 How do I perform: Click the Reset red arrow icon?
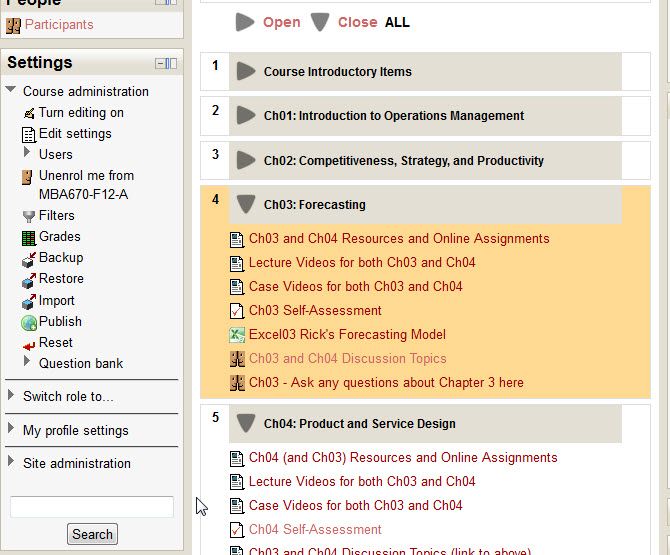(x=29, y=345)
